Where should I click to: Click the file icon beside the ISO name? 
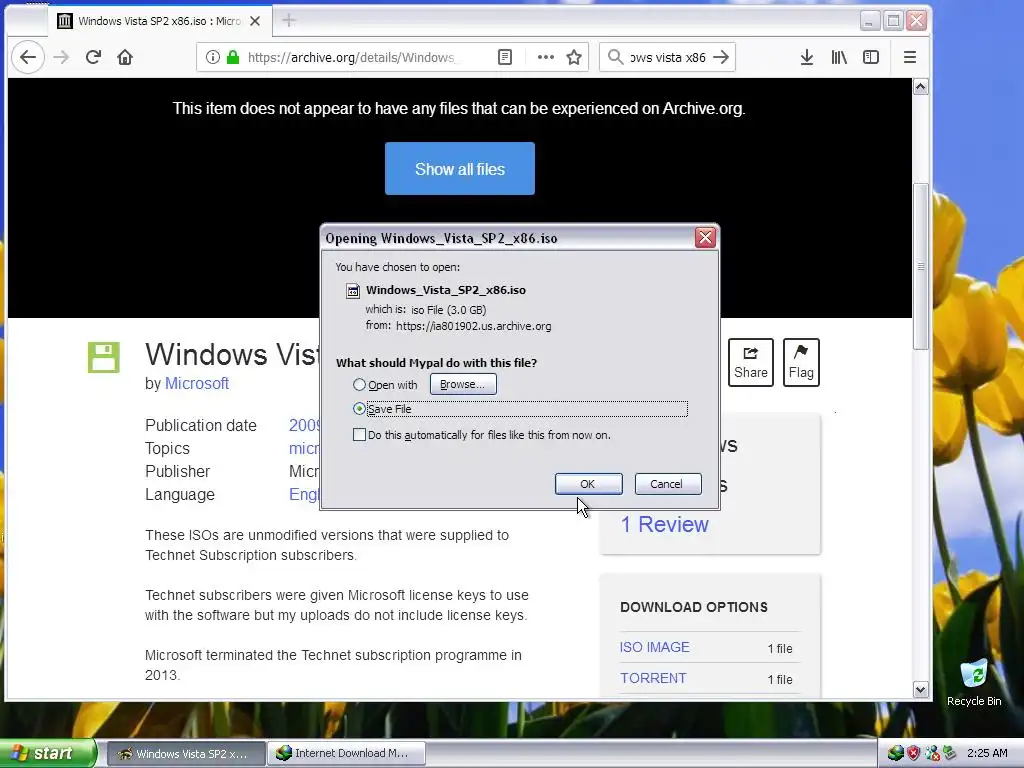pyautogui.click(x=353, y=291)
